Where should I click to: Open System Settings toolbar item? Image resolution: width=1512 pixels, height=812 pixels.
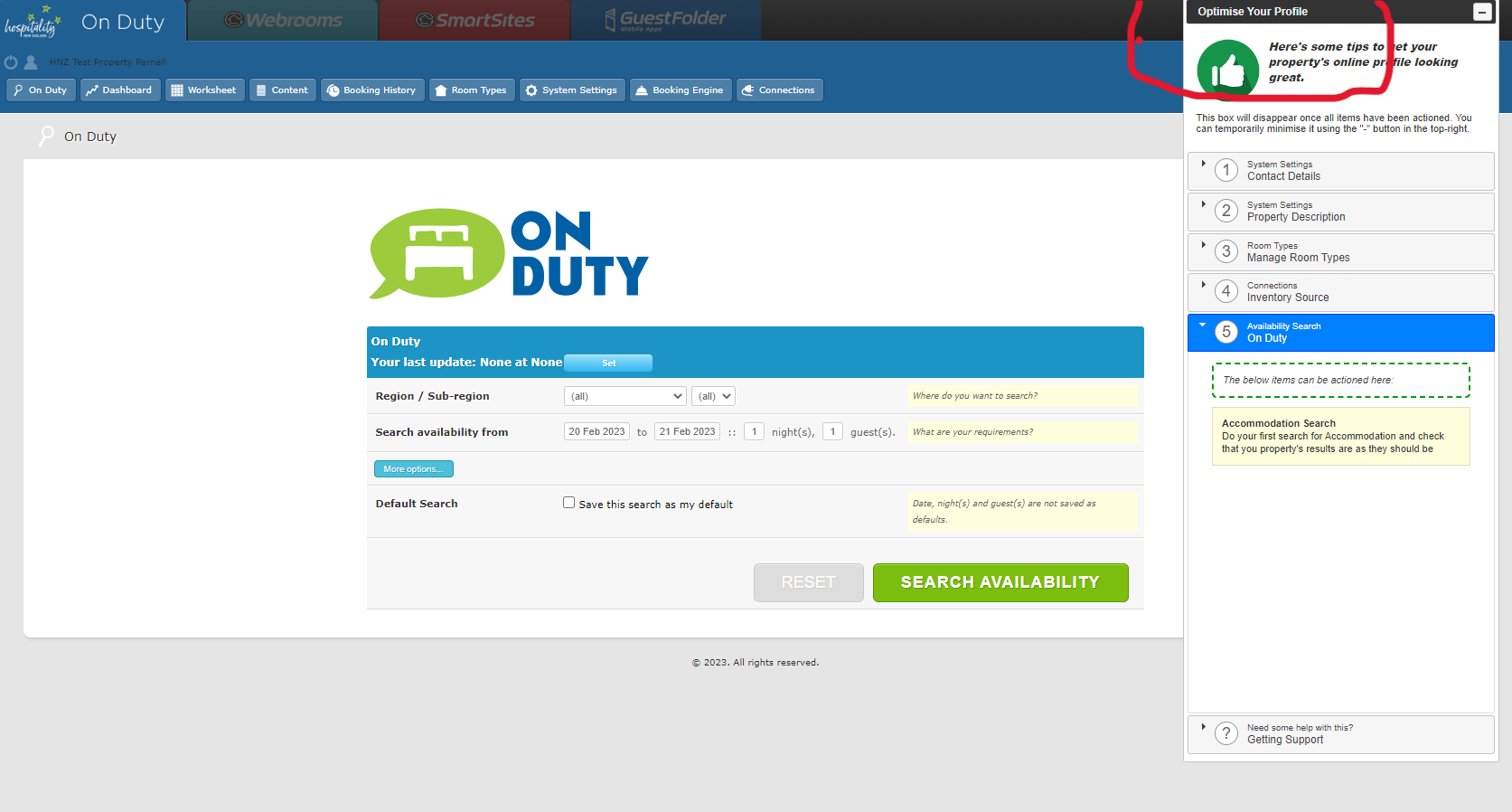coord(572,90)
